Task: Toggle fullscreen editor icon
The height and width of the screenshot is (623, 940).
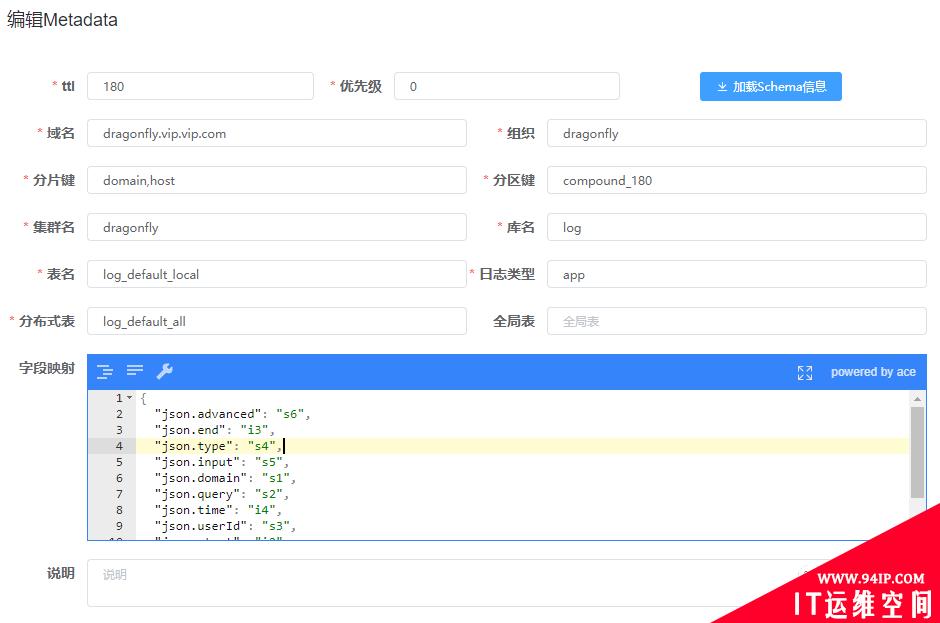Action: [x=805, y=373]
